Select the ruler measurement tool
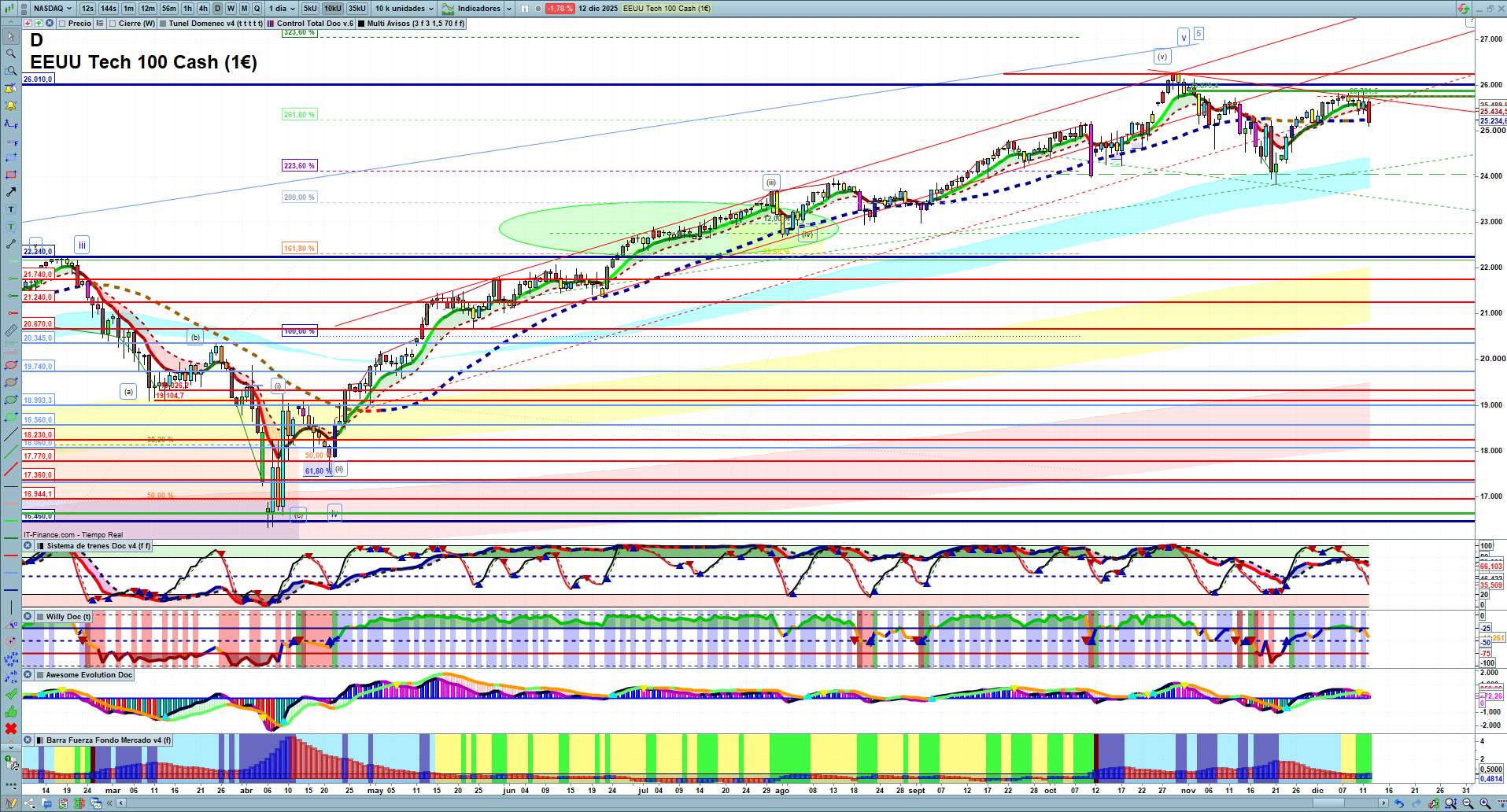Image resolution: width=1507 pixels, height=812 pixels. point(11,330)
